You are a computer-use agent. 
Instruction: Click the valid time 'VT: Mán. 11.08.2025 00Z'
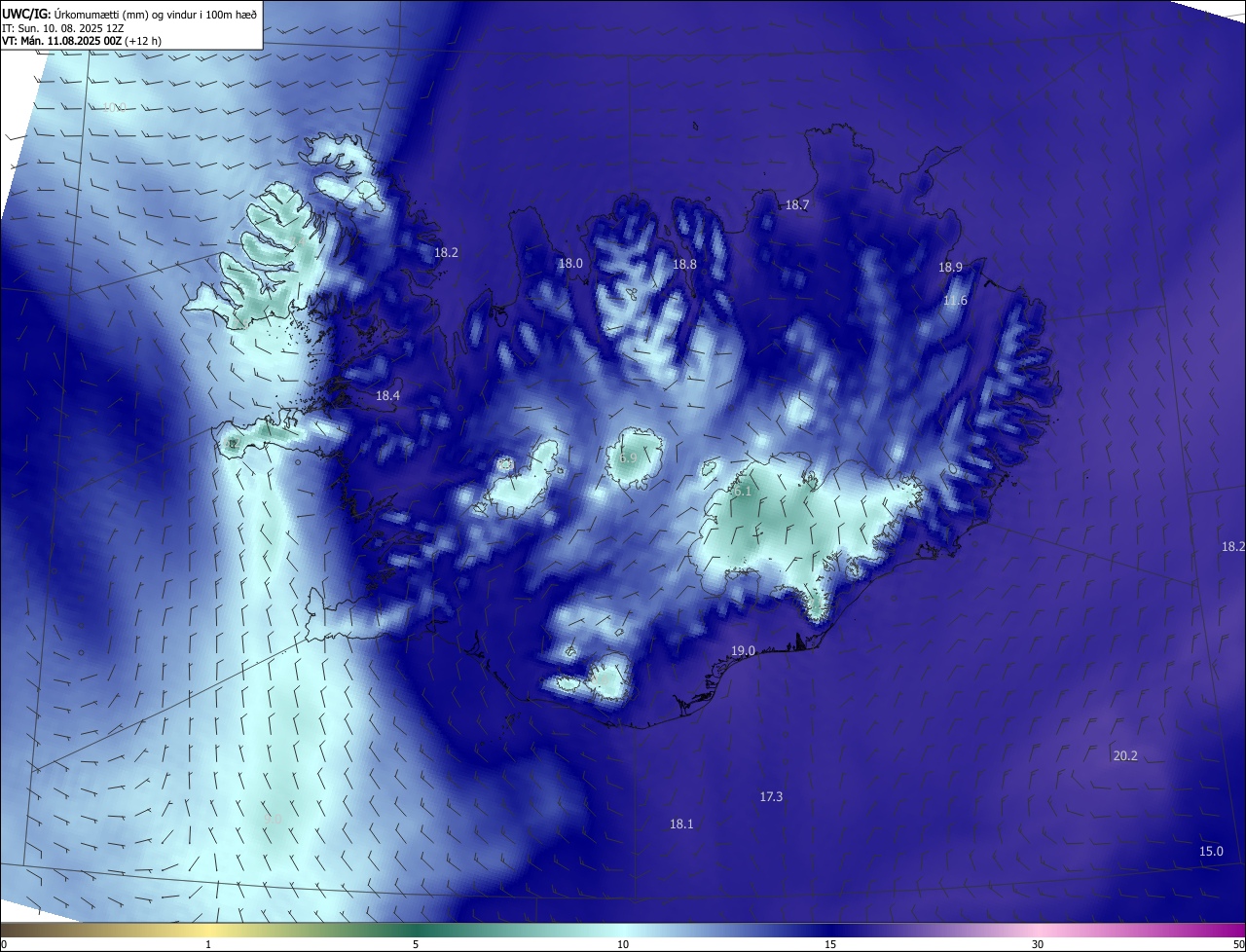pyautogui.click(x=62, y=41)
